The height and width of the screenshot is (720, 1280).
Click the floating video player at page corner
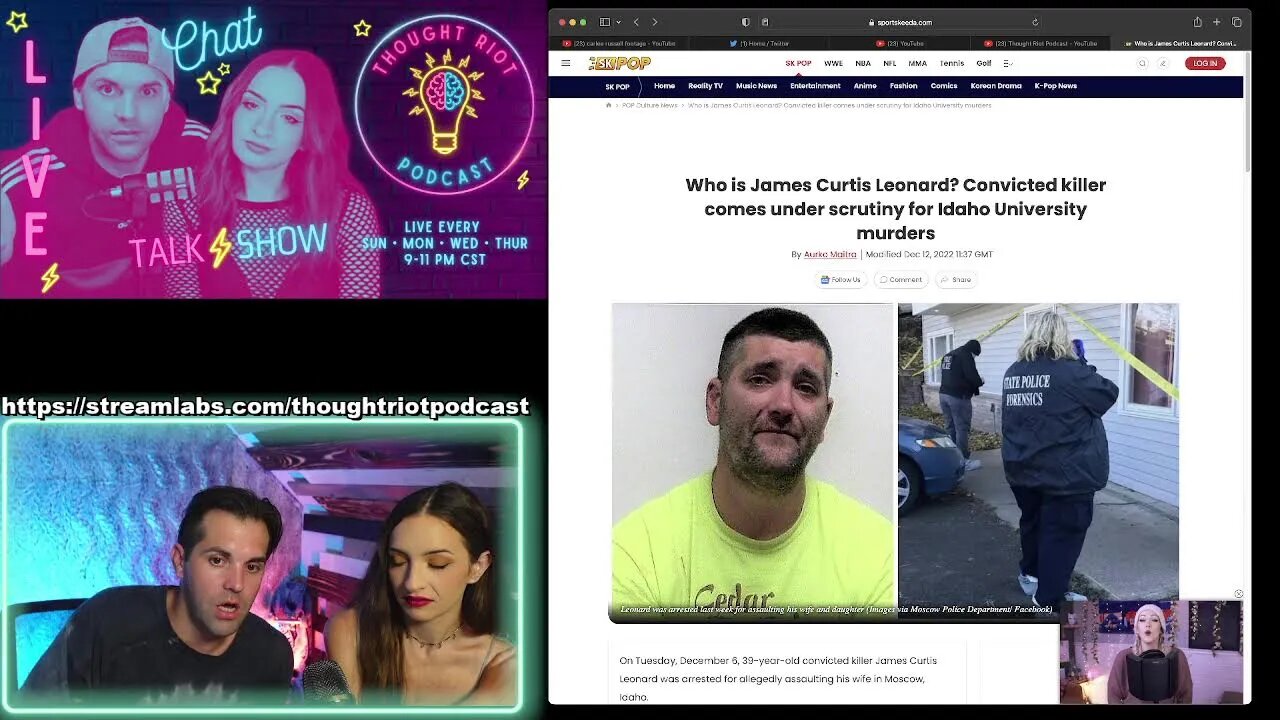(x=1151, y=651)
